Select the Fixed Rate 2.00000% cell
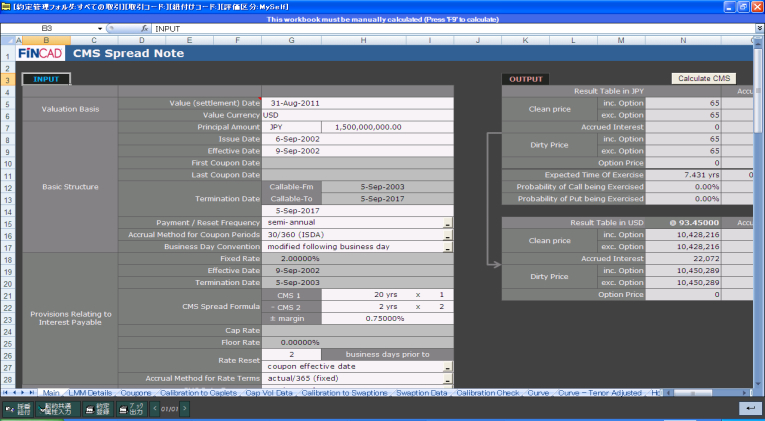 click(x=358, y=259)
